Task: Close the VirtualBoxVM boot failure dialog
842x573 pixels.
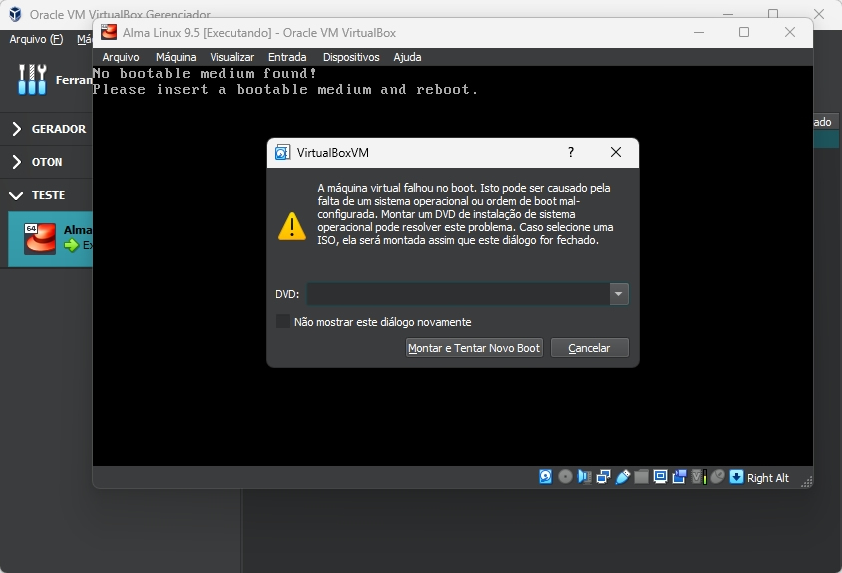Action: [616, 153]
